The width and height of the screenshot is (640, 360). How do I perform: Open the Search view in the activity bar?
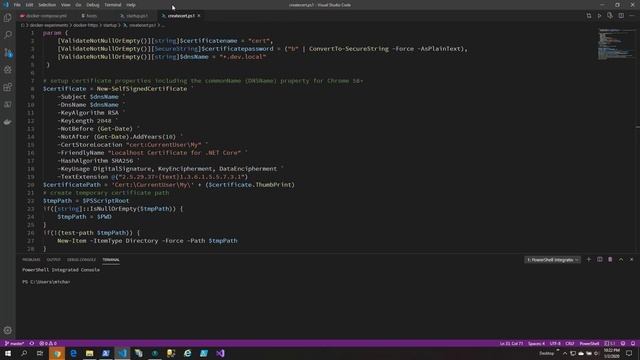[8, 35]
